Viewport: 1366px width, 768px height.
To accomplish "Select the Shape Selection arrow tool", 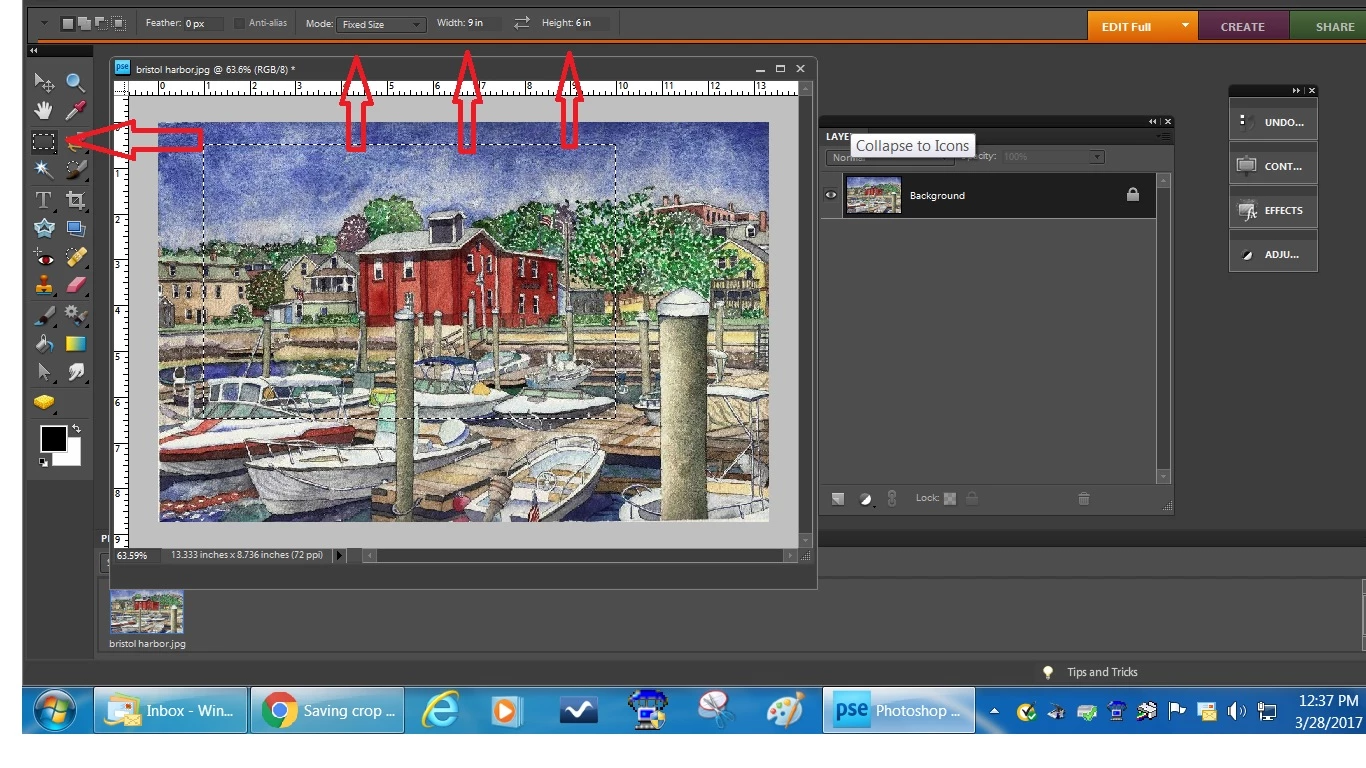I will click(44, 373).
